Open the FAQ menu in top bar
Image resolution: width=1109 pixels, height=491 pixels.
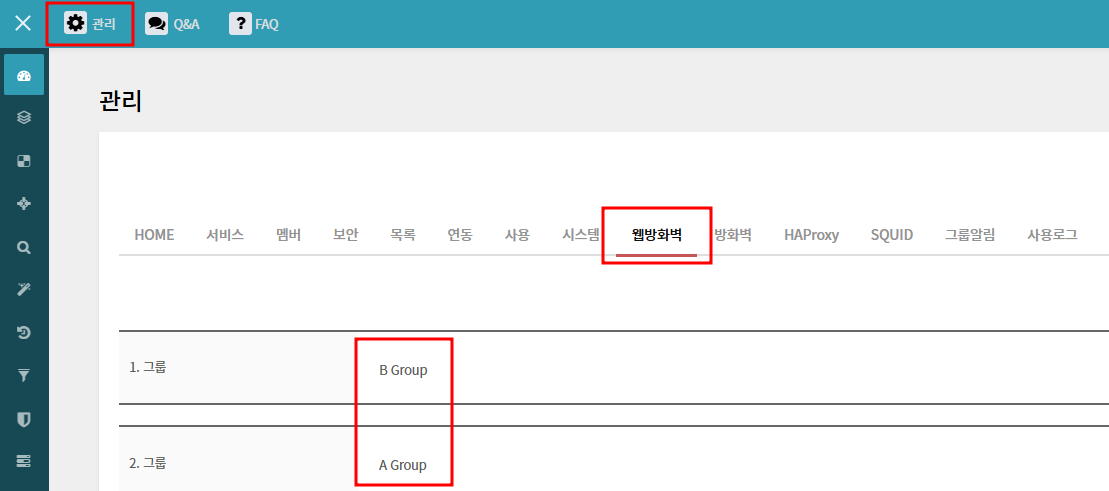[254, 24]
